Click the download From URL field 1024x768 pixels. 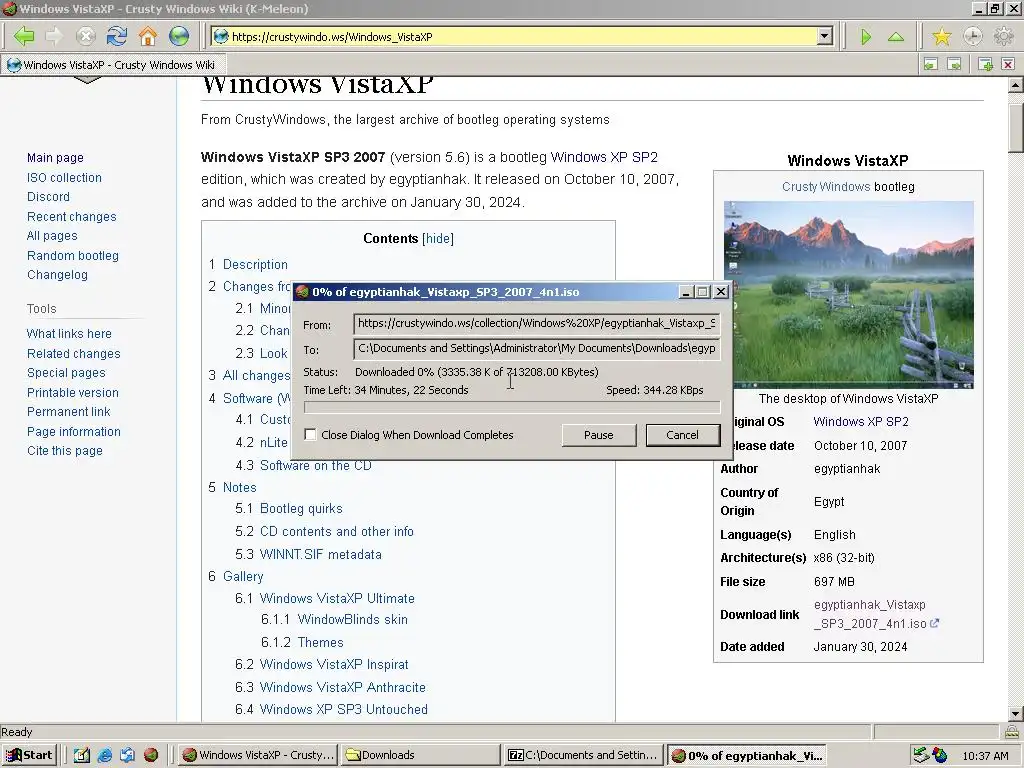pos(537,324)
